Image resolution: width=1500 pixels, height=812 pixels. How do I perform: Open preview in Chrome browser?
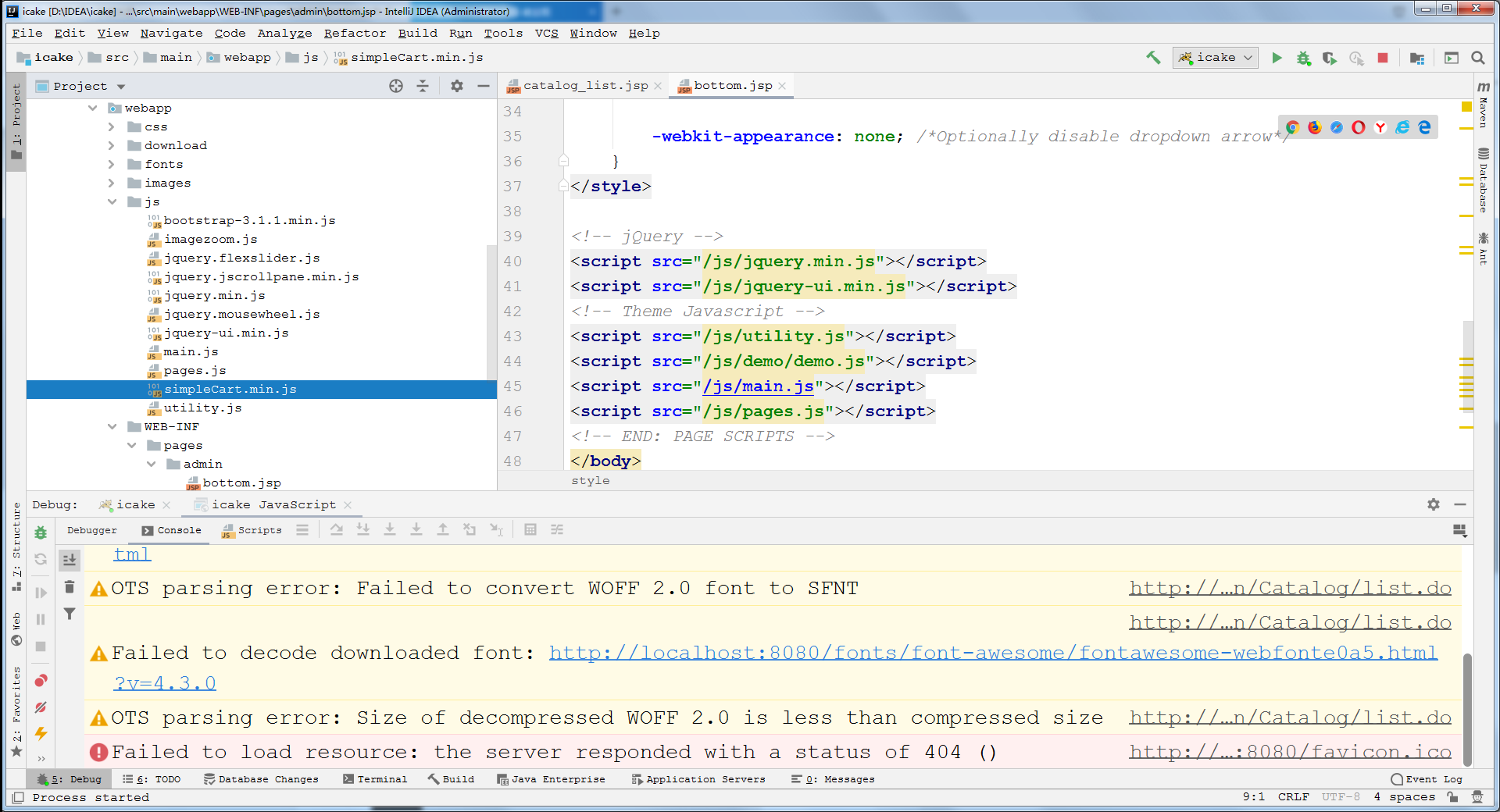point(1293,127)
